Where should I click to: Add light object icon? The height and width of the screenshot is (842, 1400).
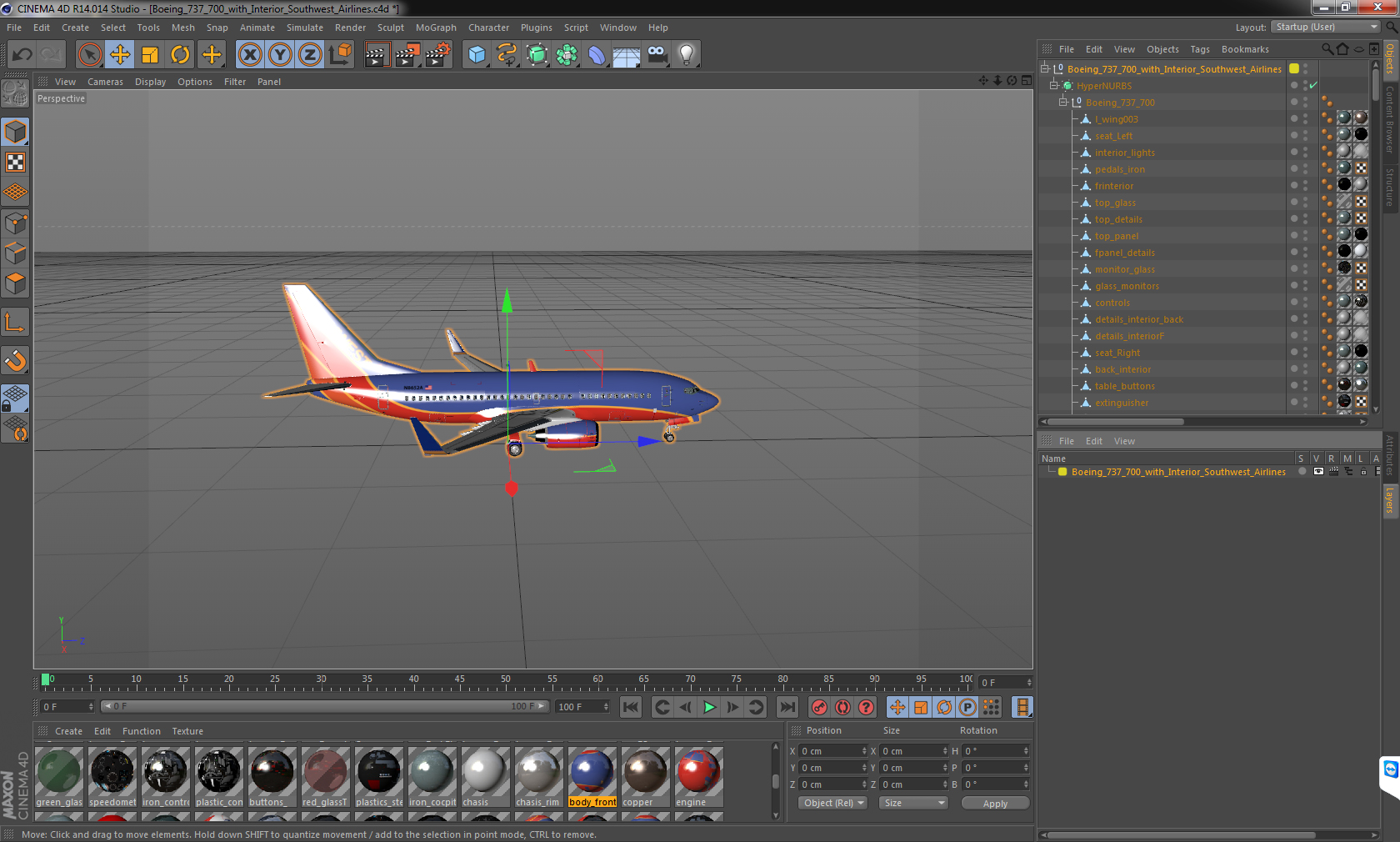(x=687, y=55)
